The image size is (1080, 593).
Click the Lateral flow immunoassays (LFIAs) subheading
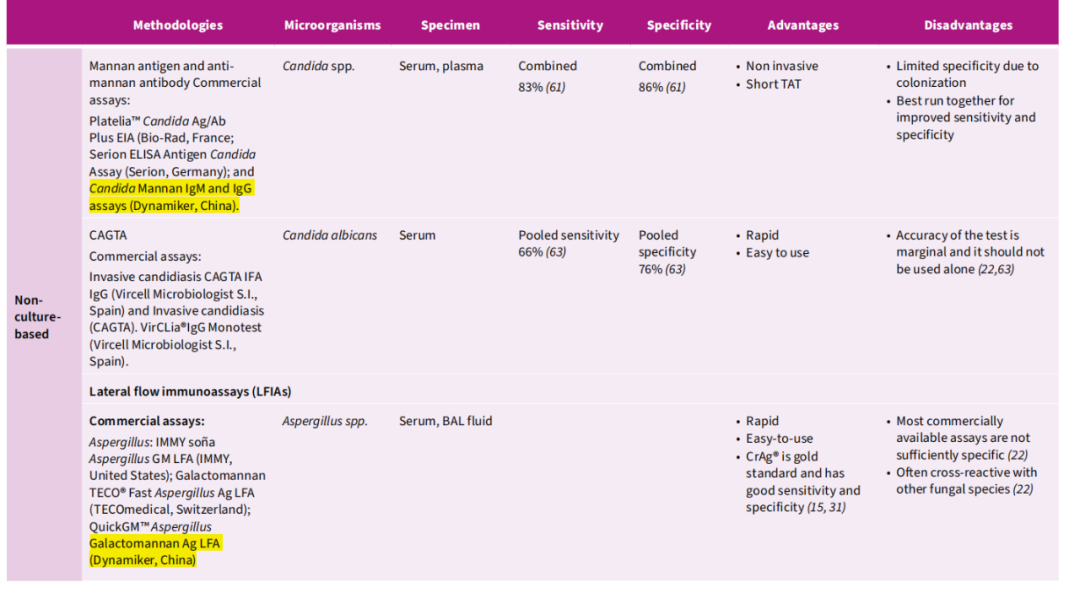pos(190,391)
